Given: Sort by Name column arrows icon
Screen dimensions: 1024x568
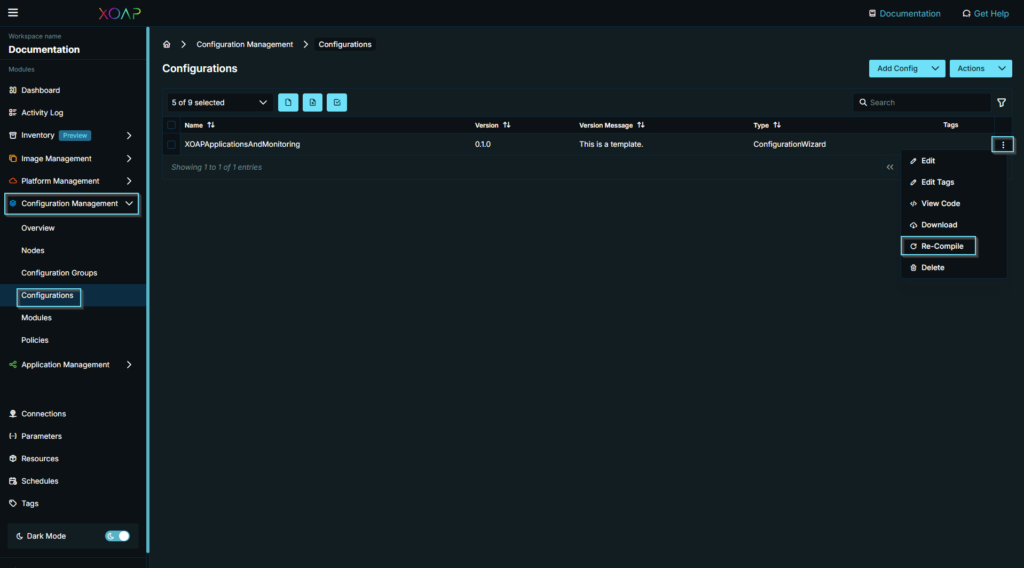Looking at the screenshot, I should [x=211, y=125].
